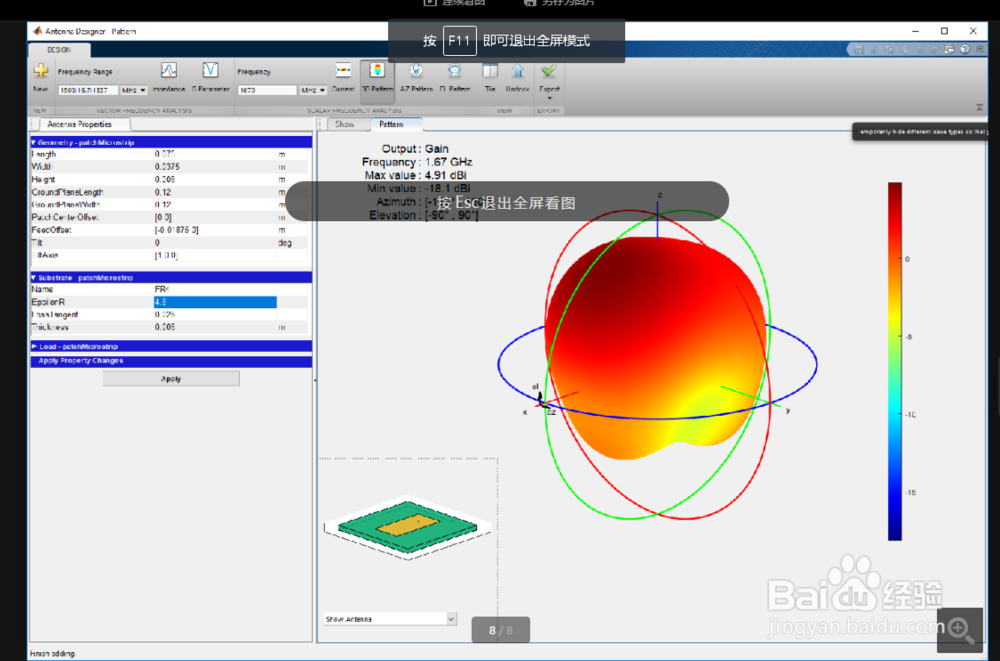Click the FeedOffset value field
Screen dimensions: 1000x661
pyautogui.click(x=215, y=230)
